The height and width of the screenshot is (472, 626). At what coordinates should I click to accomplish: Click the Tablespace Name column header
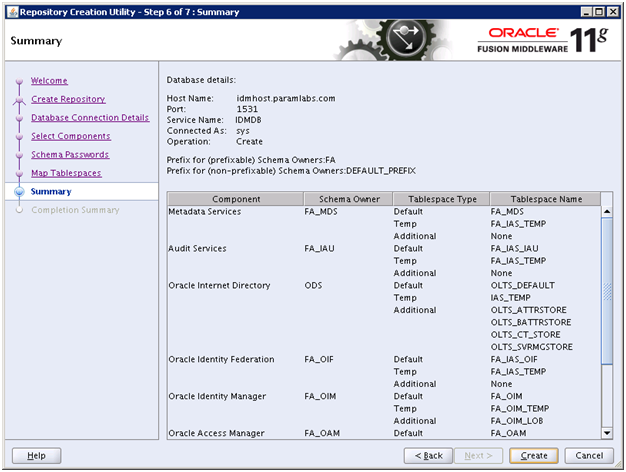pos(546,199)
